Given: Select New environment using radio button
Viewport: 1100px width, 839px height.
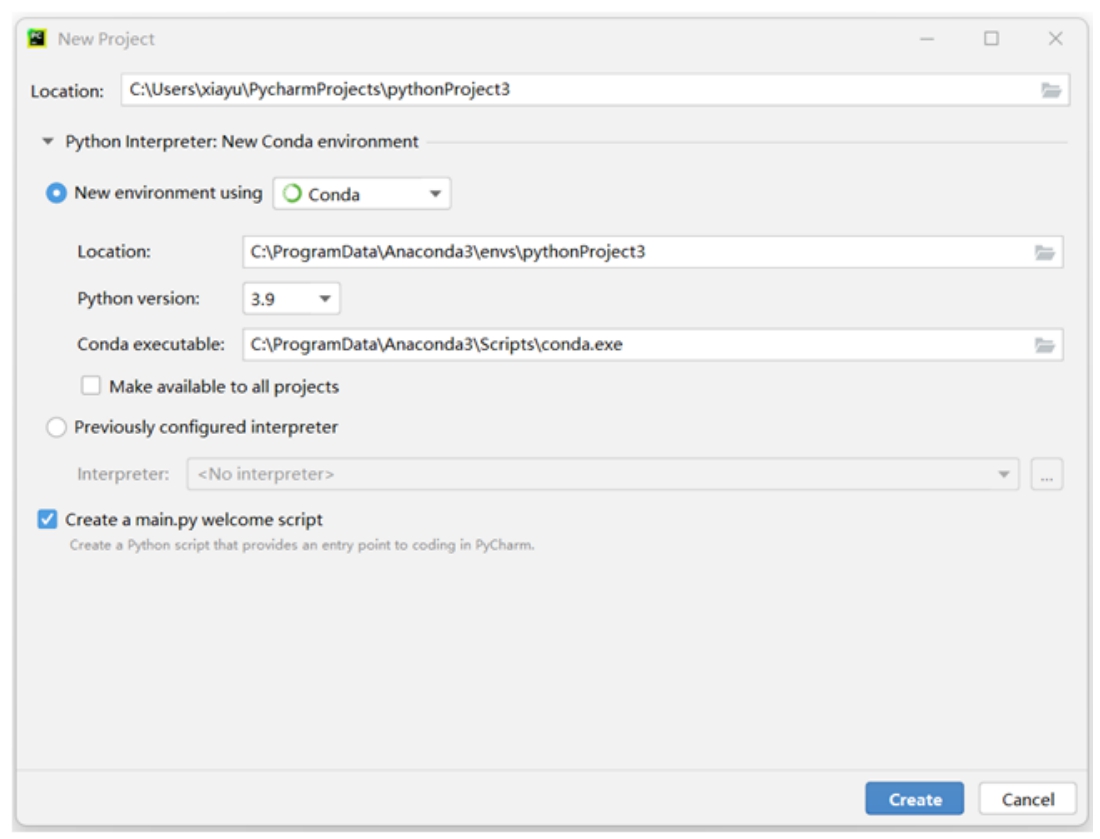Looking at the screenshot, I should (56, 193).
